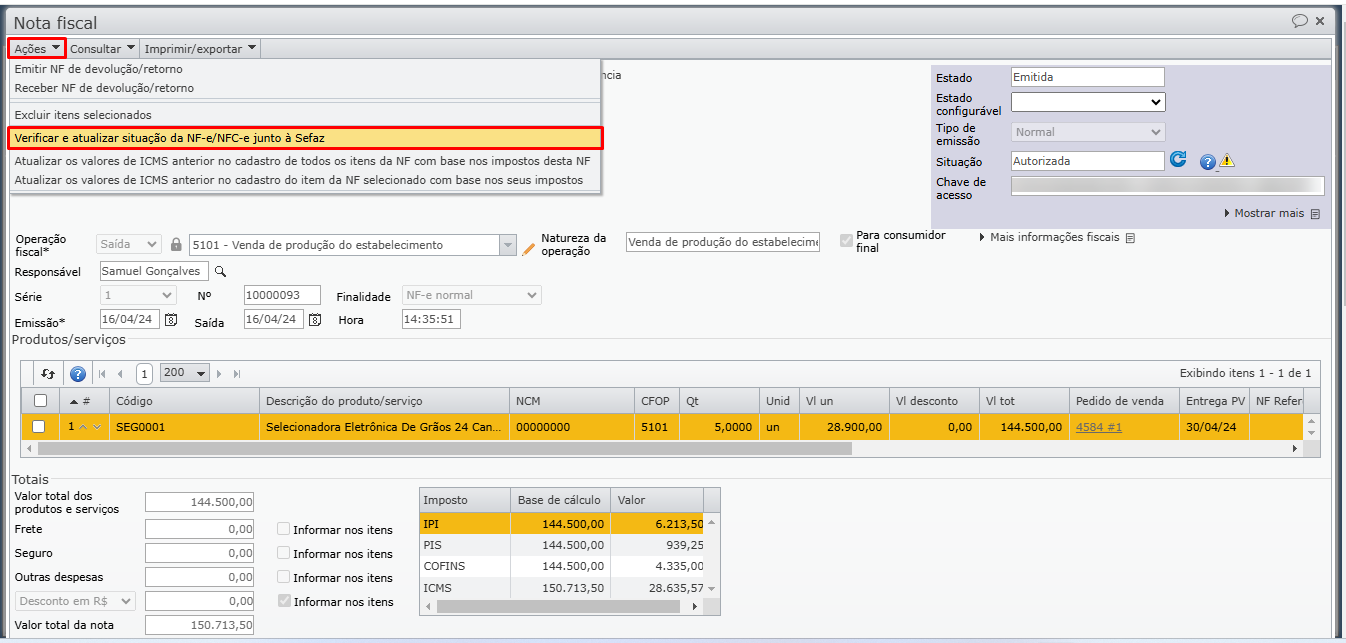Click the blue refresh icon beside Situação
The height and width of the screenshot is (643, 1346).
click(x=1178, y=160)
